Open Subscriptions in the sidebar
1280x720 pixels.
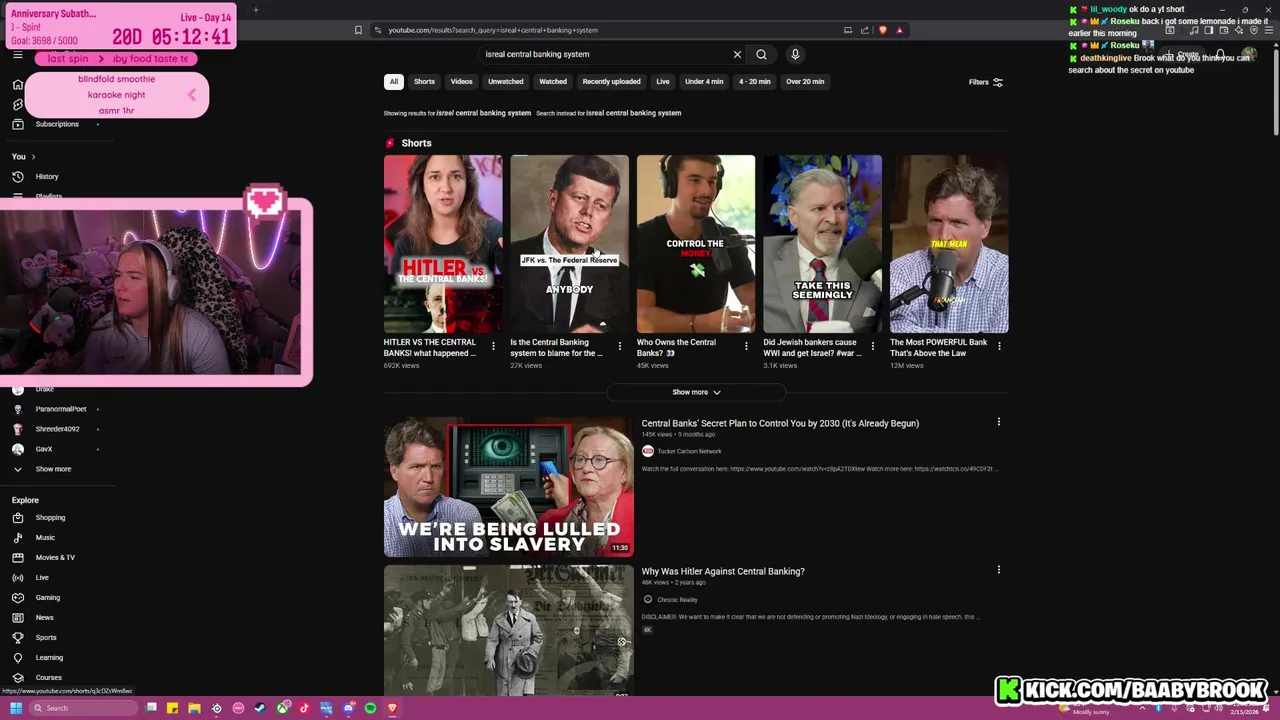tap(57, 124)
